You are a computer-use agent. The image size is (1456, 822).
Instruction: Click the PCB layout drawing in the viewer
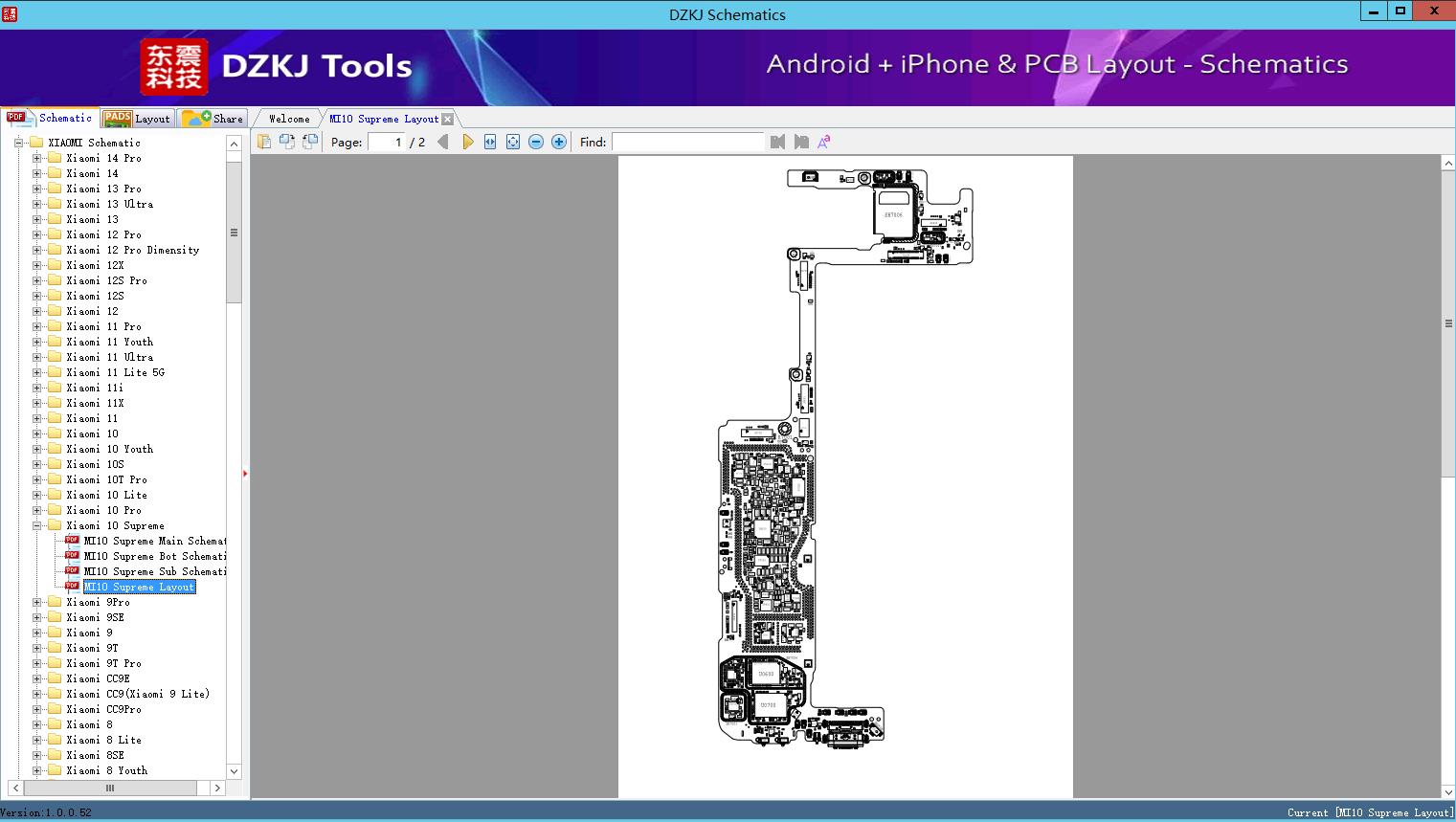point(845,457)
